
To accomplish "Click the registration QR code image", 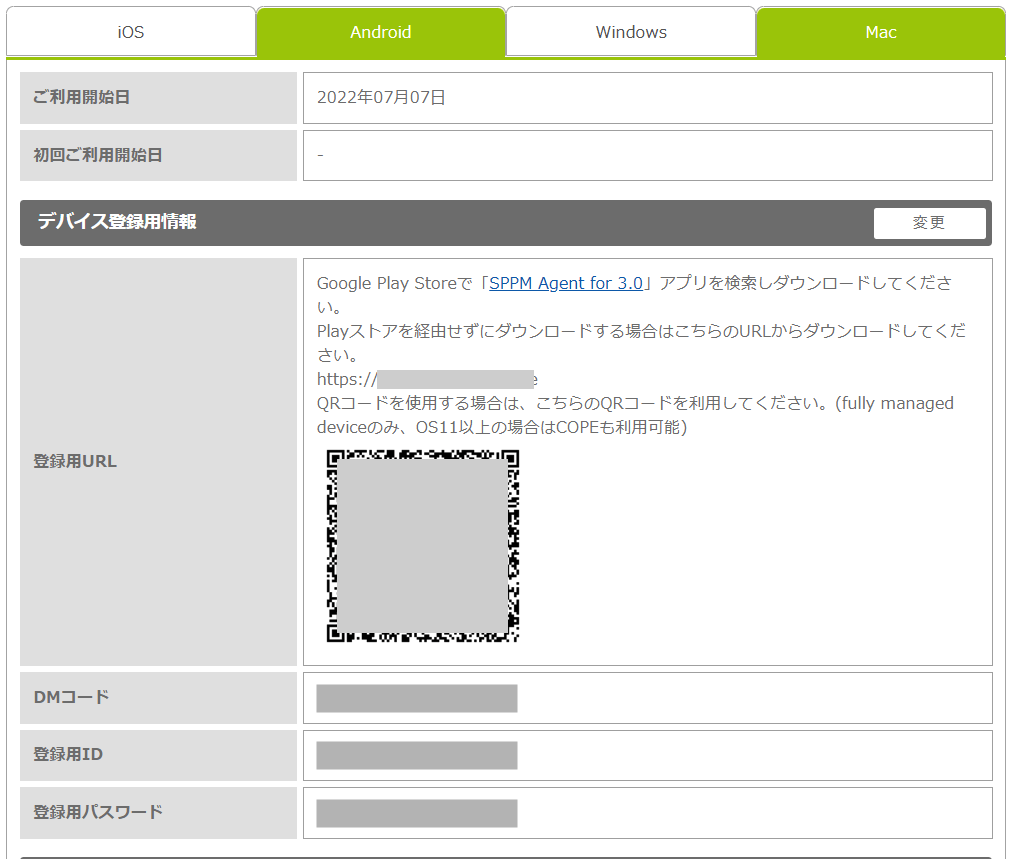I will click(423, 546).
